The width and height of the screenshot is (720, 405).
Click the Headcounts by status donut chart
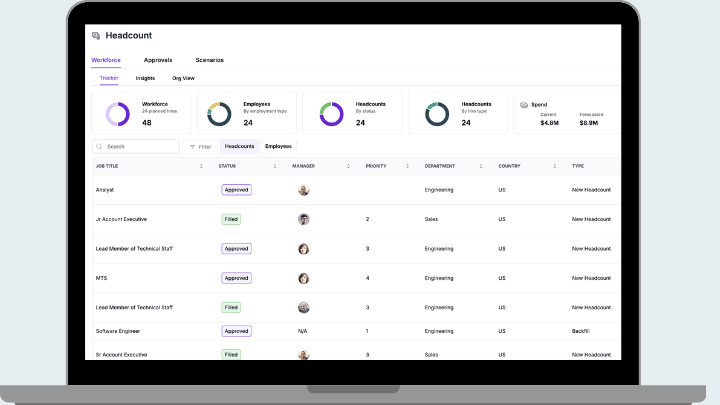click(x=331, y=114)
